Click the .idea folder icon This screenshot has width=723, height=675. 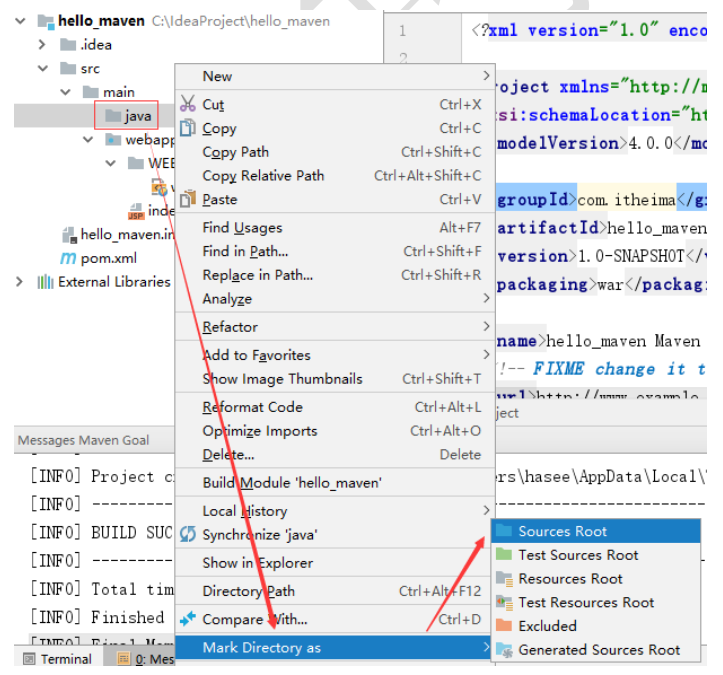pos(68,45)
